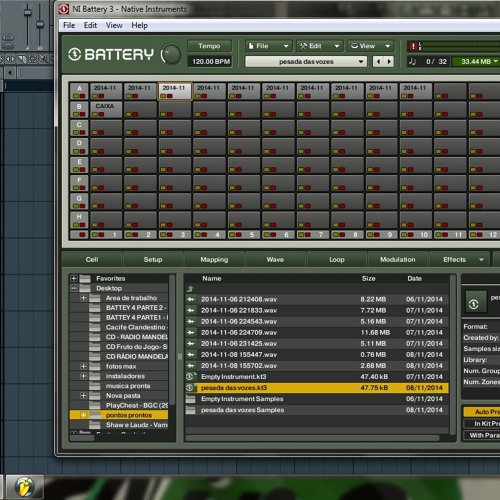Toggle red mute LED on CAIXA cell
500x500 pixels.
101,114
